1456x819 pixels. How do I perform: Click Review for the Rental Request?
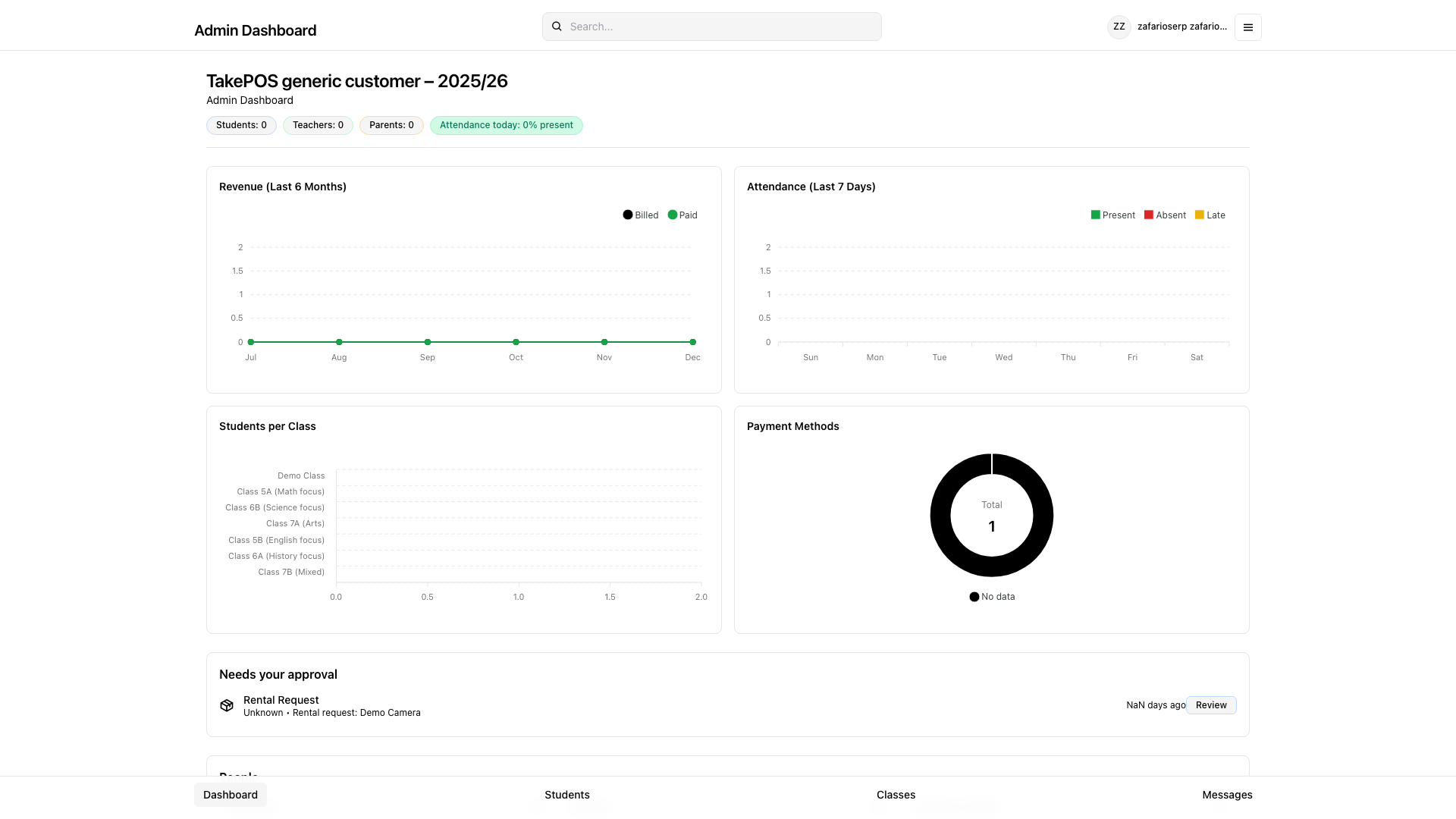point(1211,705)
